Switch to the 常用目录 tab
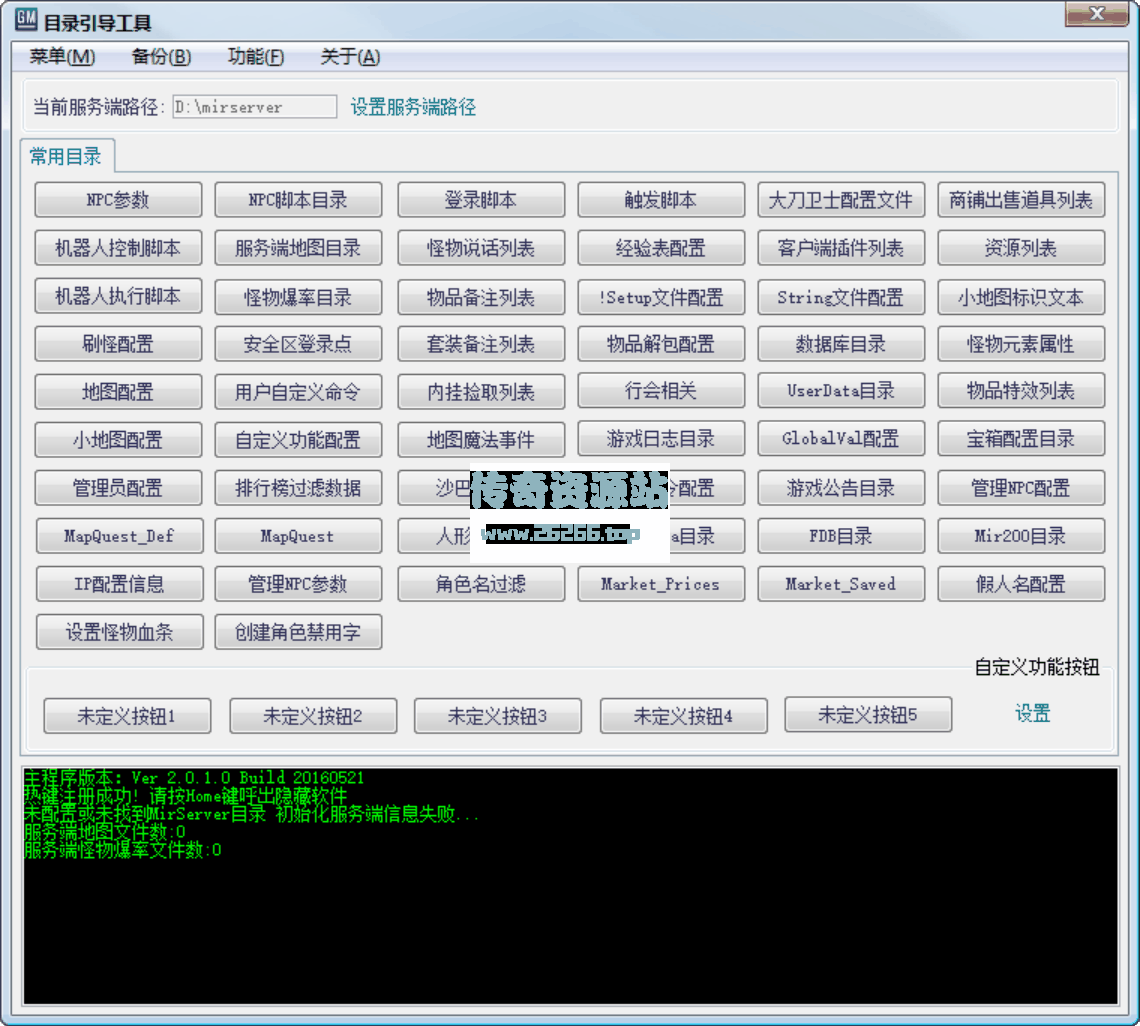Viewport: 1140px width, 1026px height. coord(62,157)
